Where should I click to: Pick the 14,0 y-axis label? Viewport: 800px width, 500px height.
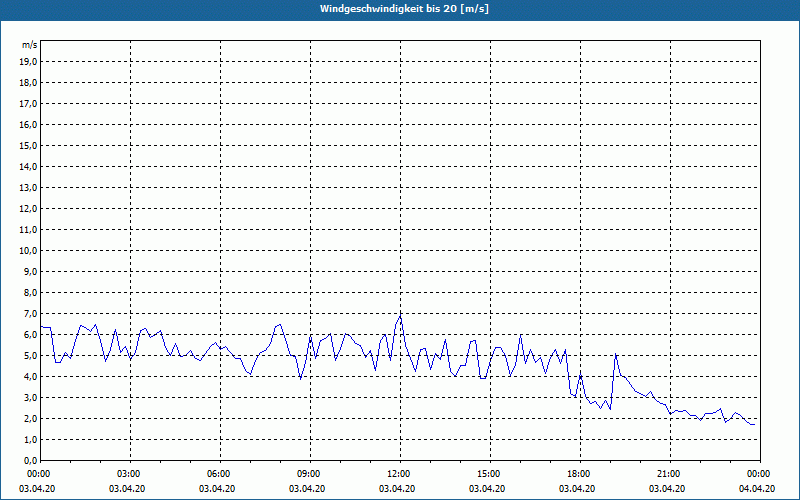(29, 166)
